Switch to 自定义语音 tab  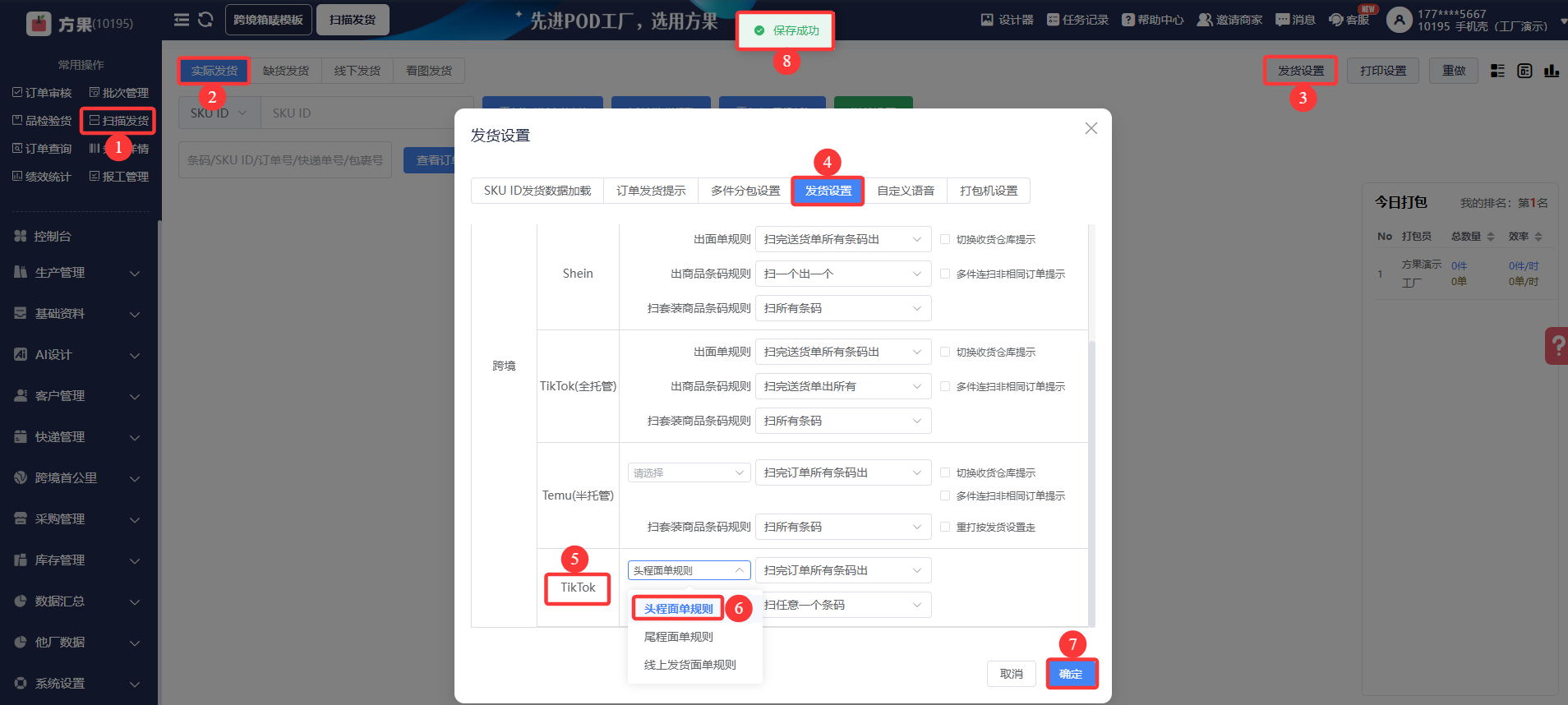click(x=906, y=191)
